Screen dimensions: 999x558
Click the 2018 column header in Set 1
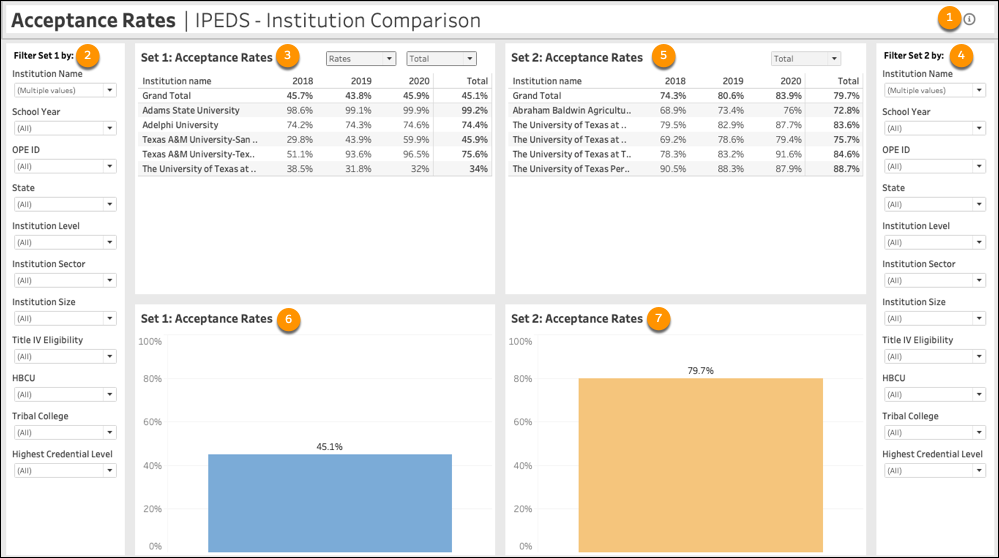(x=303, y=81)
